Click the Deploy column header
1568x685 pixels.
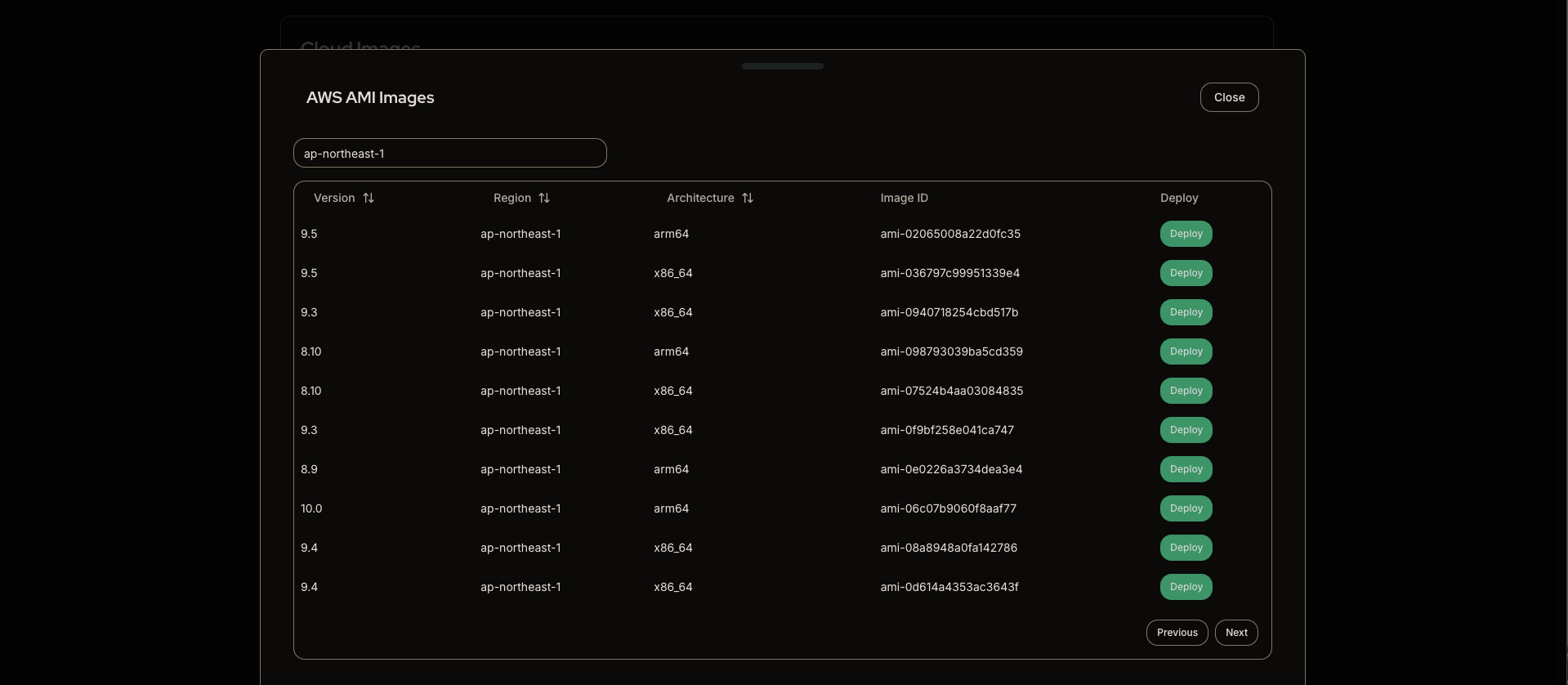pyautogui.click(x=1179, y=198)
